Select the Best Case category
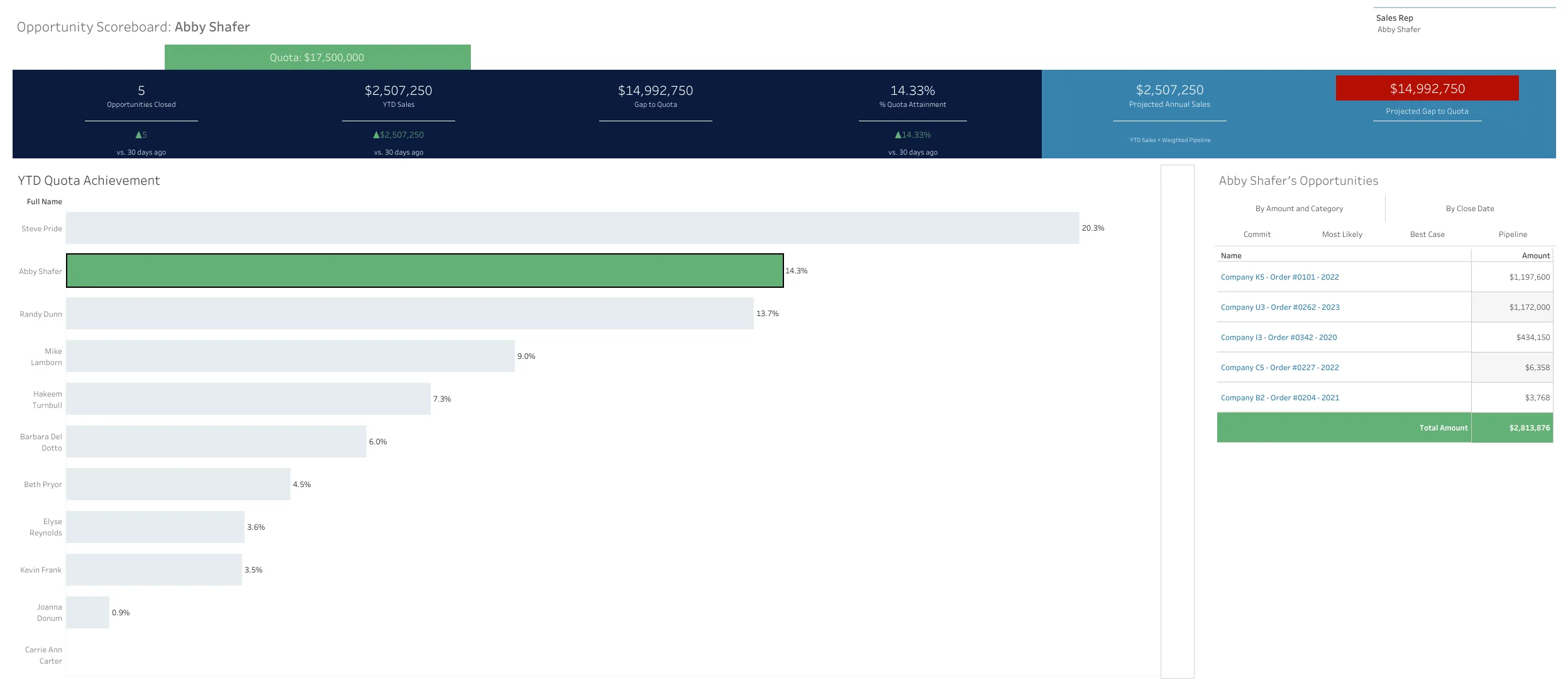 (1427, 234)
